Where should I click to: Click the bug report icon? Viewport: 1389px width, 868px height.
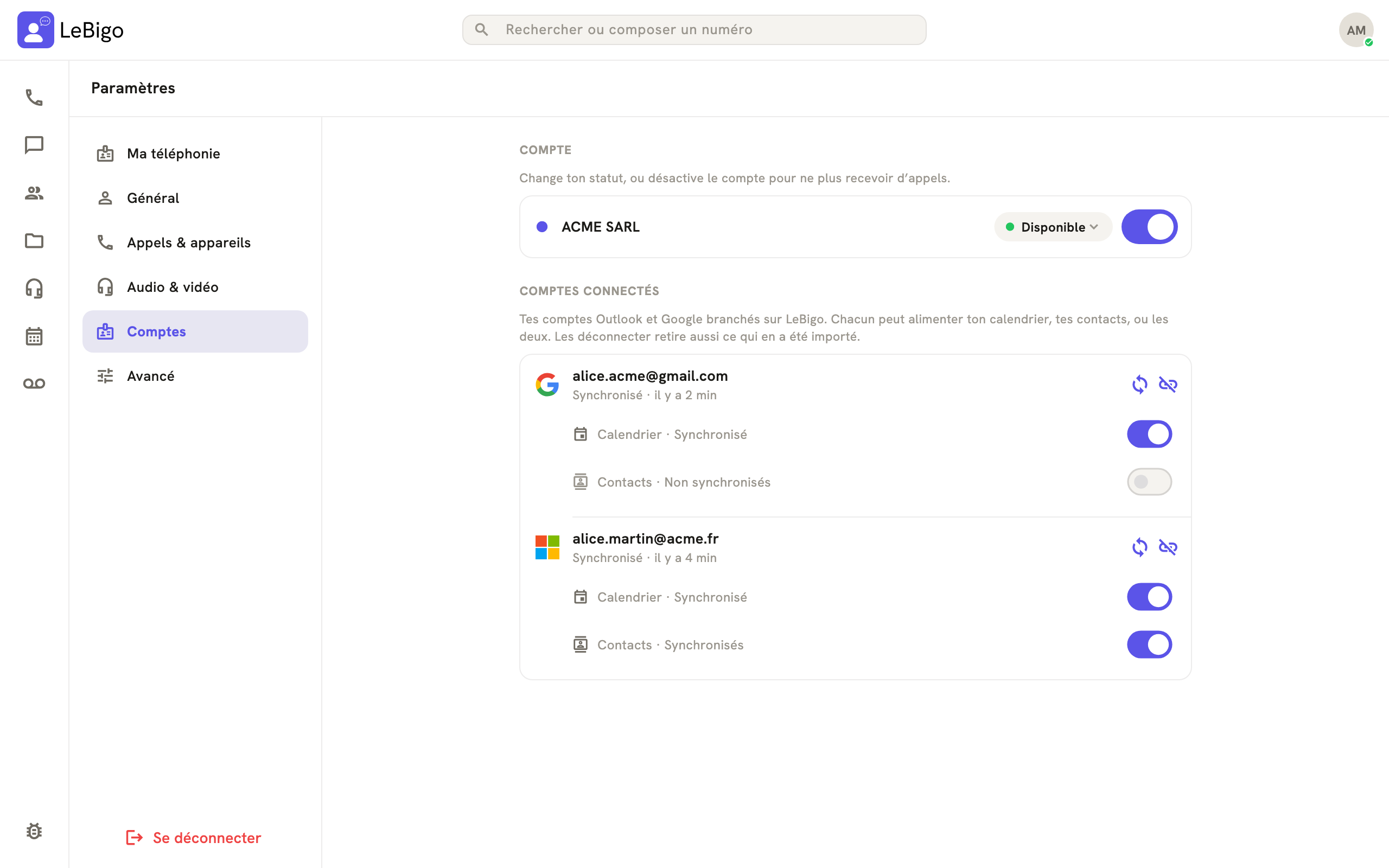click(x=34, y=831)
